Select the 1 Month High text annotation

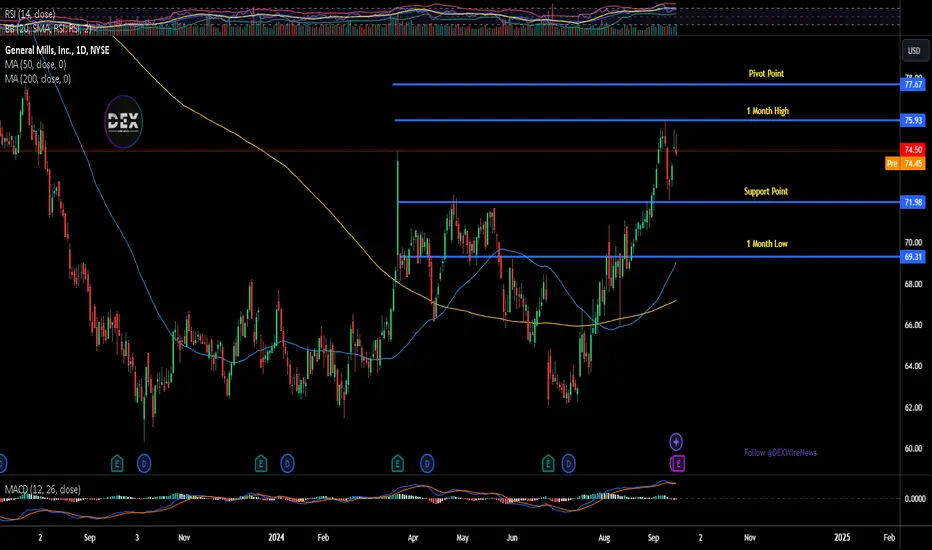tap(767, 111)
